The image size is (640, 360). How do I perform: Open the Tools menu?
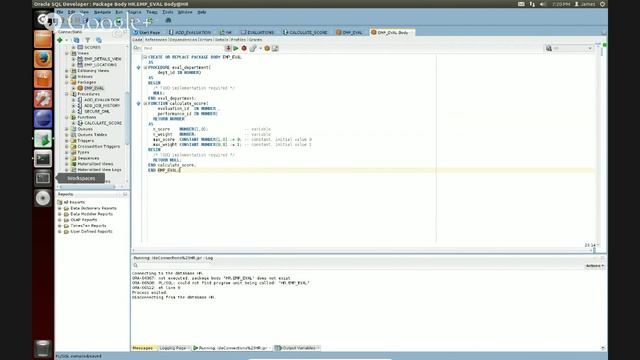pyautogui.click(x=168, y=12)
